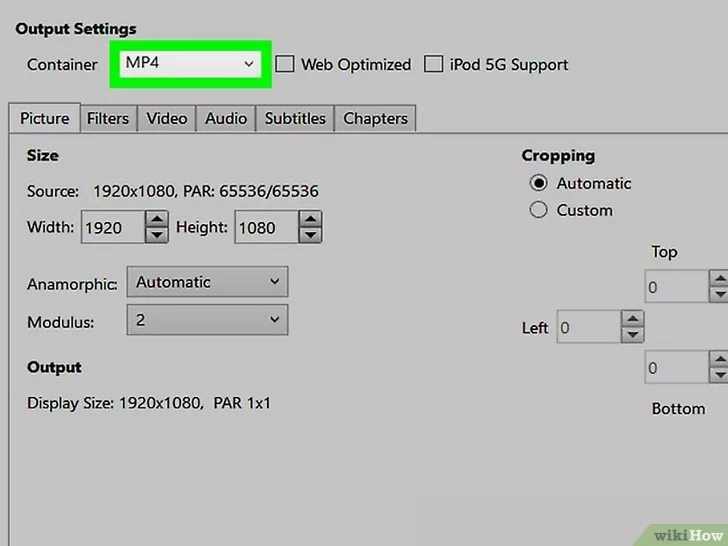Switch to the Picture tab
Screen dimensions: 728x546
45,118
